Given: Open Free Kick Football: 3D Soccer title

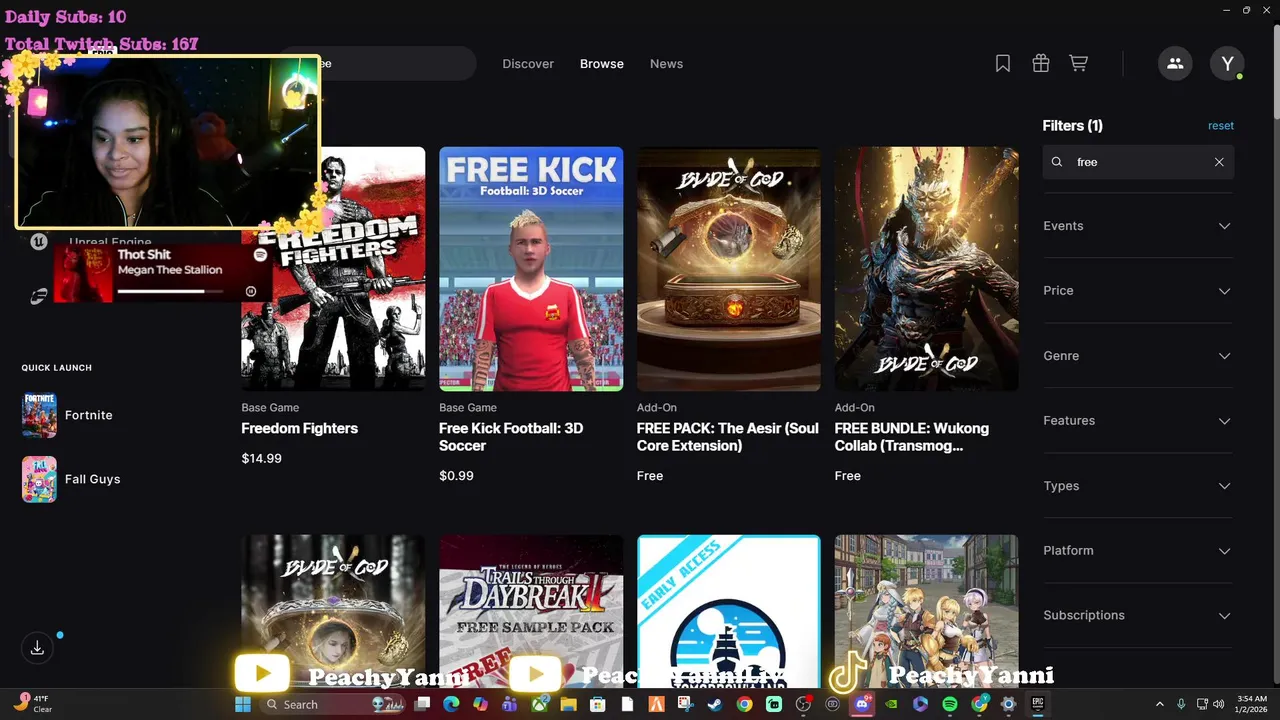Looking at the screenshot, I should coord(511,437).
